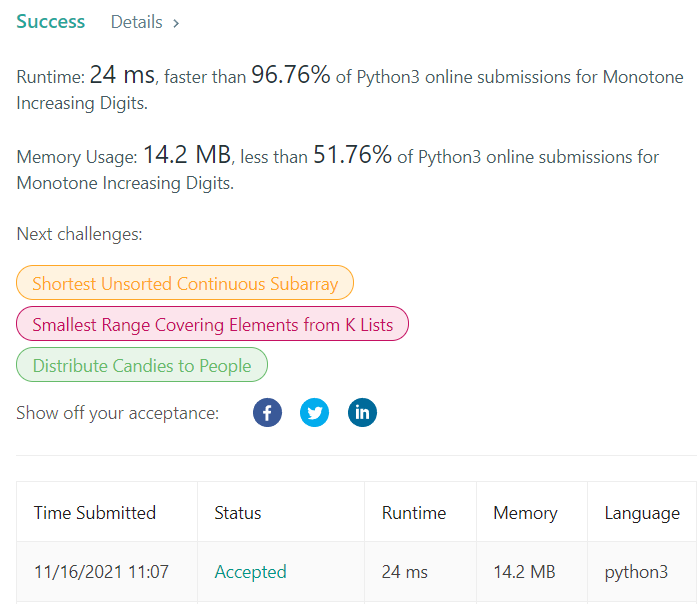
Task: Click the 'Show off your acceptance' label
Action: (117, 412)
